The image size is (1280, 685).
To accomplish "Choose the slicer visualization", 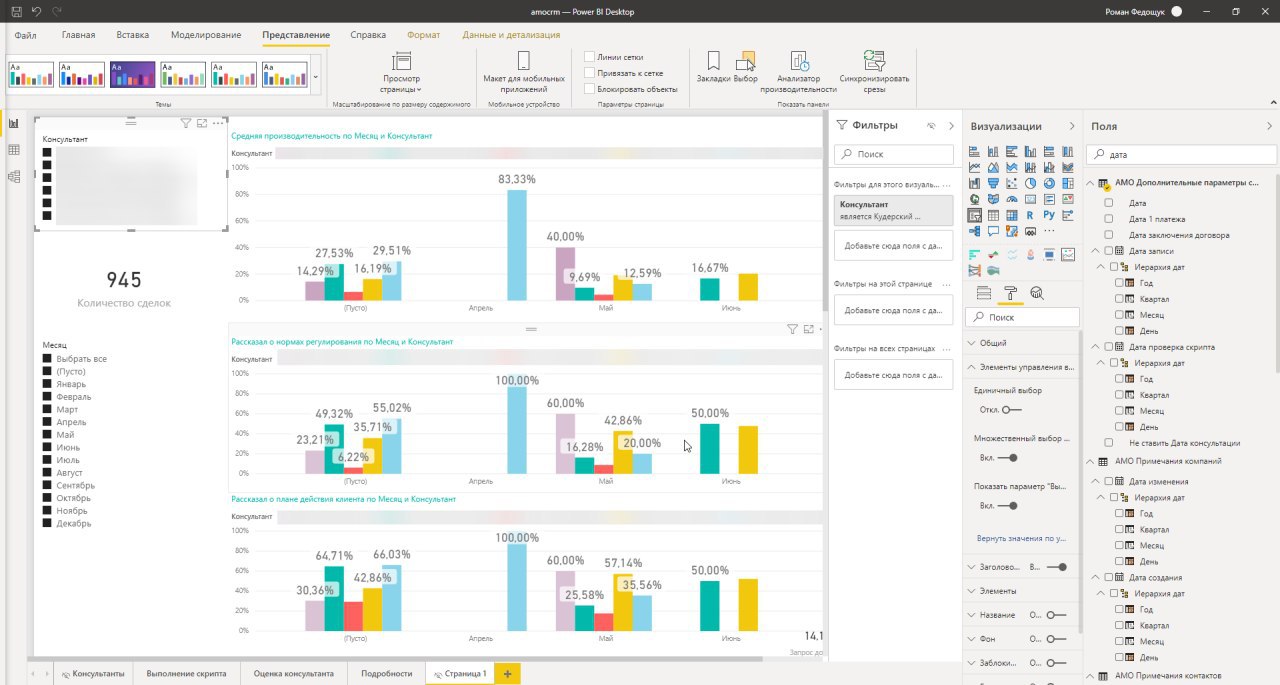I will pyautogui.click(x=974, y=215).
